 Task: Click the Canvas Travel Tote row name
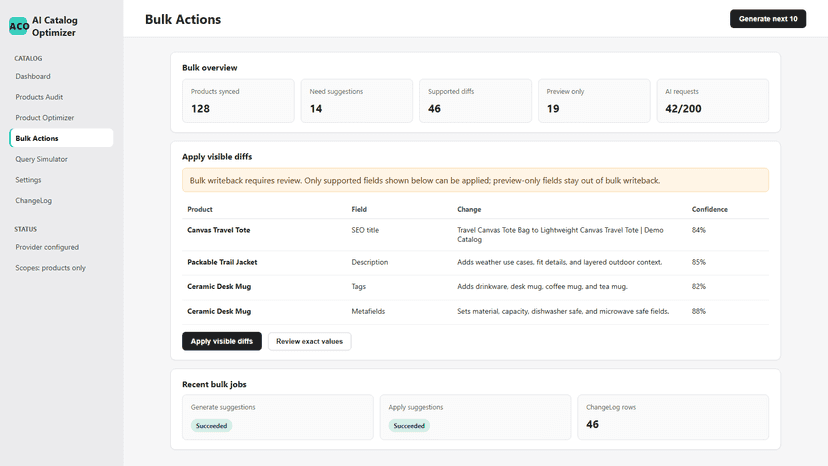point(219,230)
